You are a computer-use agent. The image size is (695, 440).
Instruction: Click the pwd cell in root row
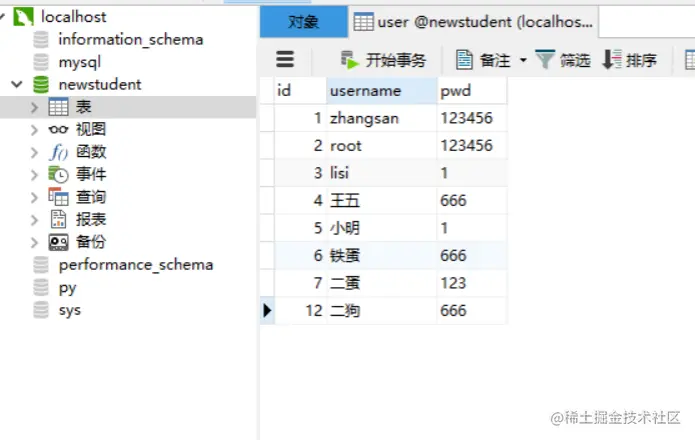pos(472,146)
